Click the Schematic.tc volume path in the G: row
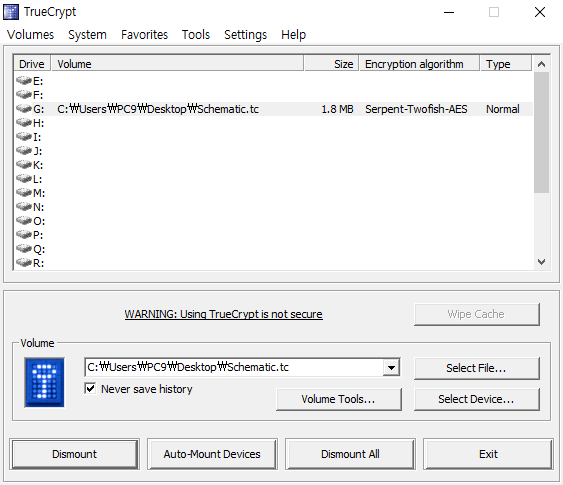The height and width of the screenshot is (485, 563). (x=158, y=109)
